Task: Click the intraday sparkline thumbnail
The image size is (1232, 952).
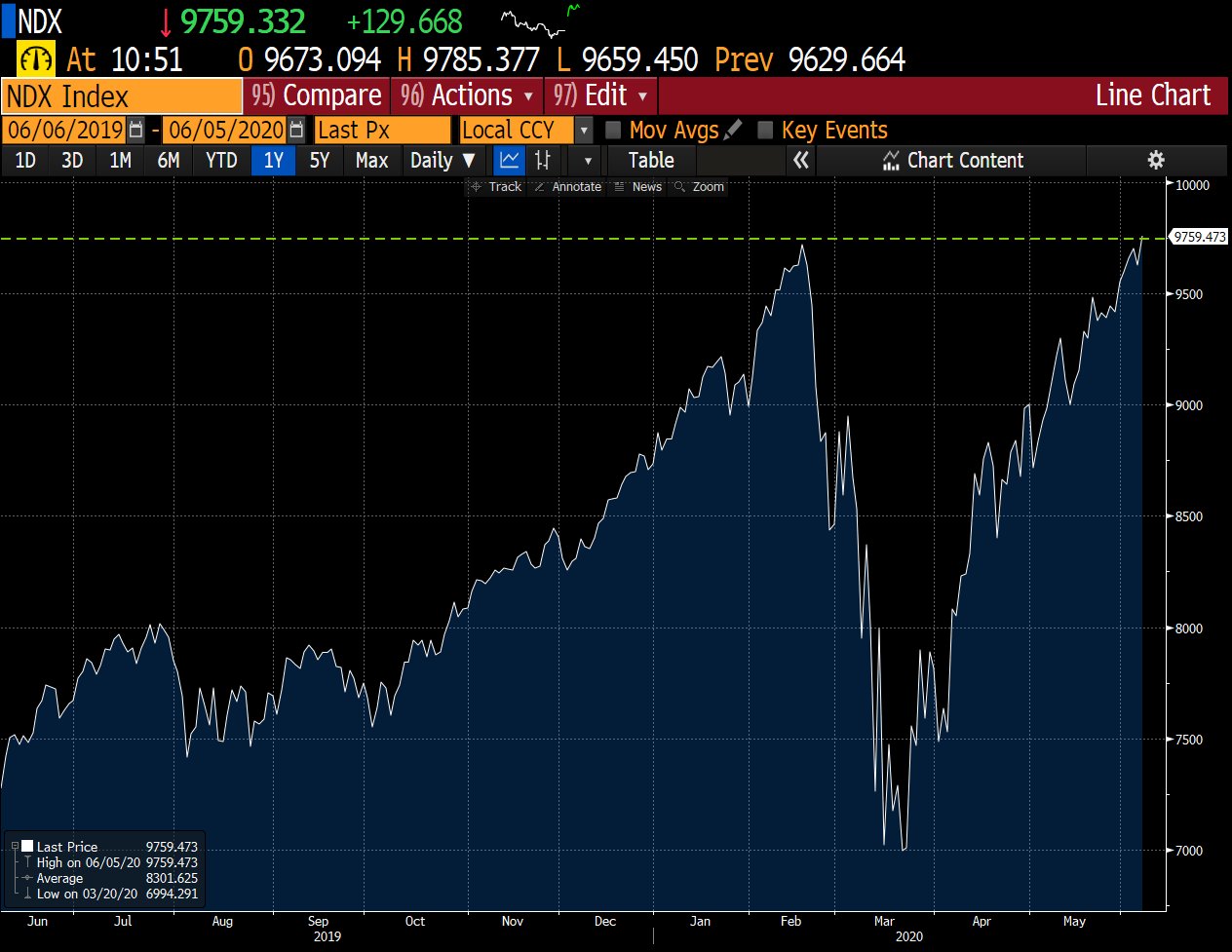Action: click(540, 20)
